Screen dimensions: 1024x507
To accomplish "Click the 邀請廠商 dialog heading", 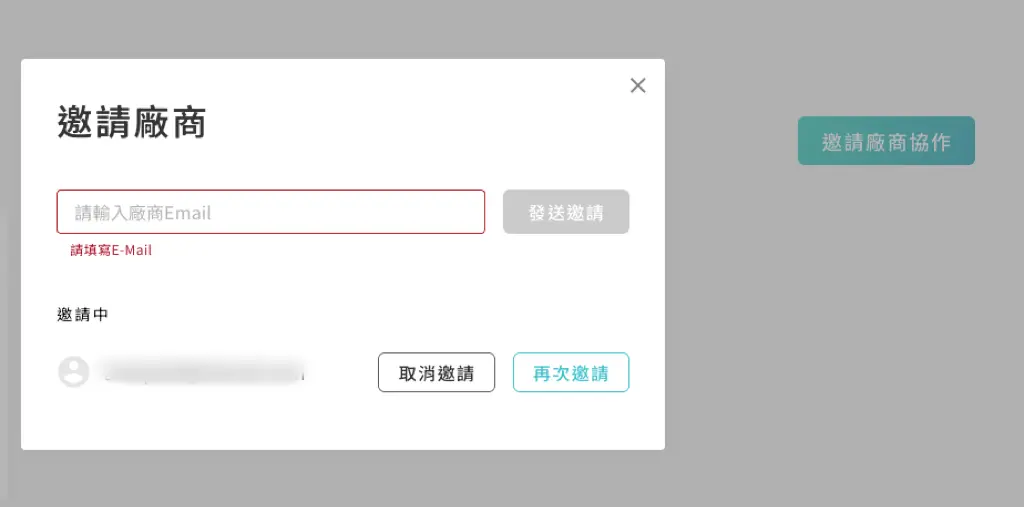I will [x=132, y=122].
